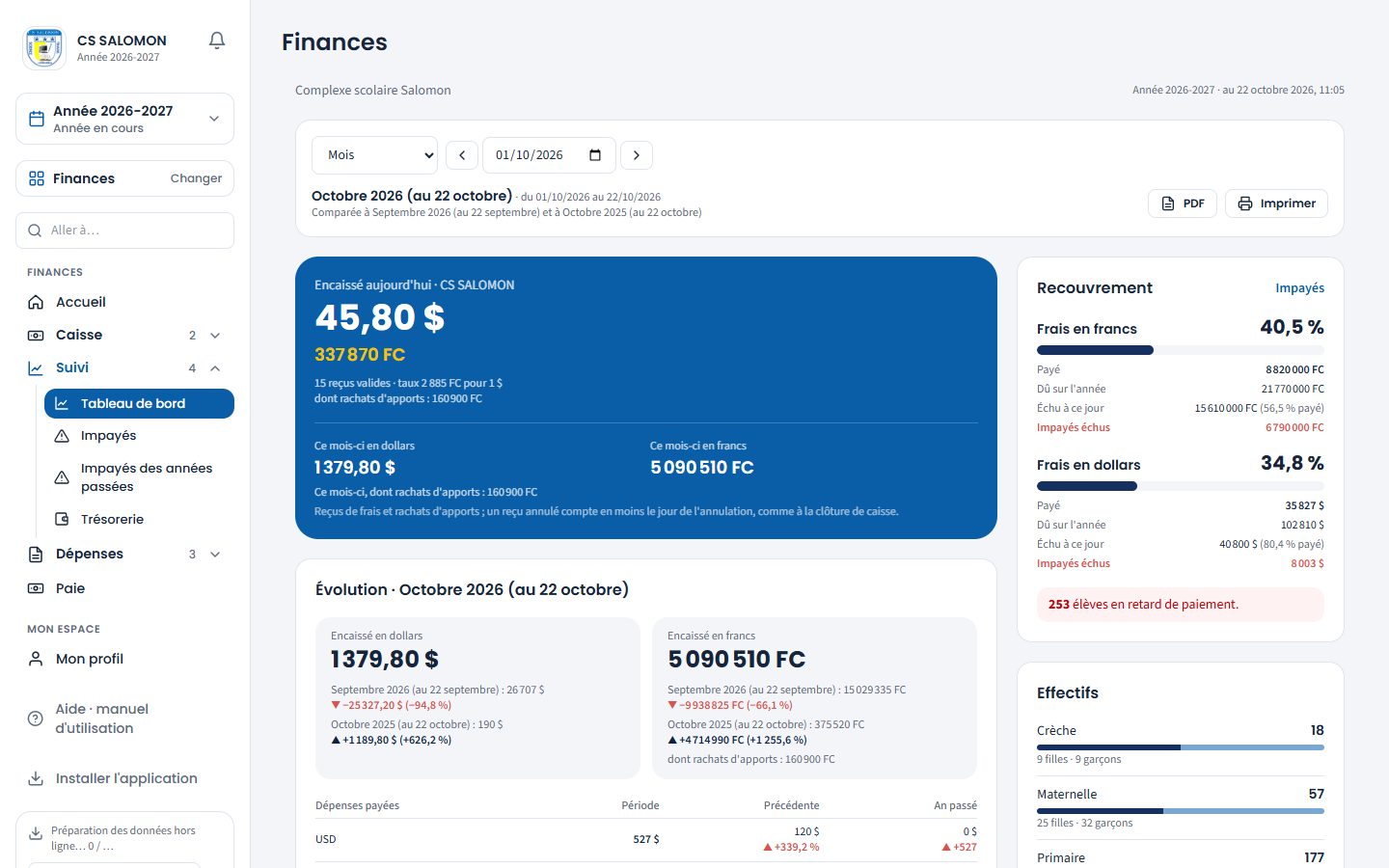This screenshot has width=1389, height=868.
Task: Collapse the Suivi submenu chevron
Action: click(x=215, y=368)
